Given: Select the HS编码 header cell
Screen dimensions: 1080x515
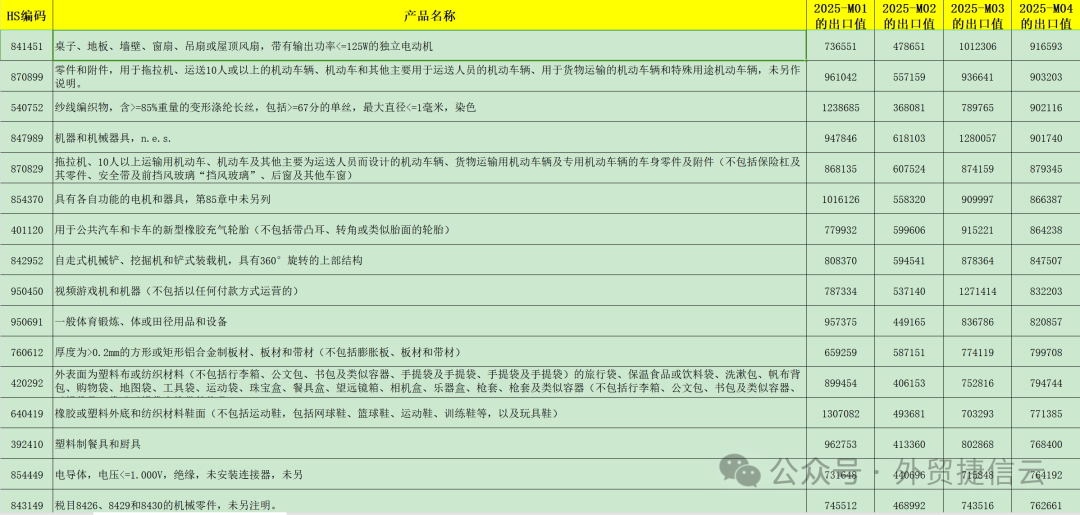Looking at the screenshot, I should click(x=26, y=16).
